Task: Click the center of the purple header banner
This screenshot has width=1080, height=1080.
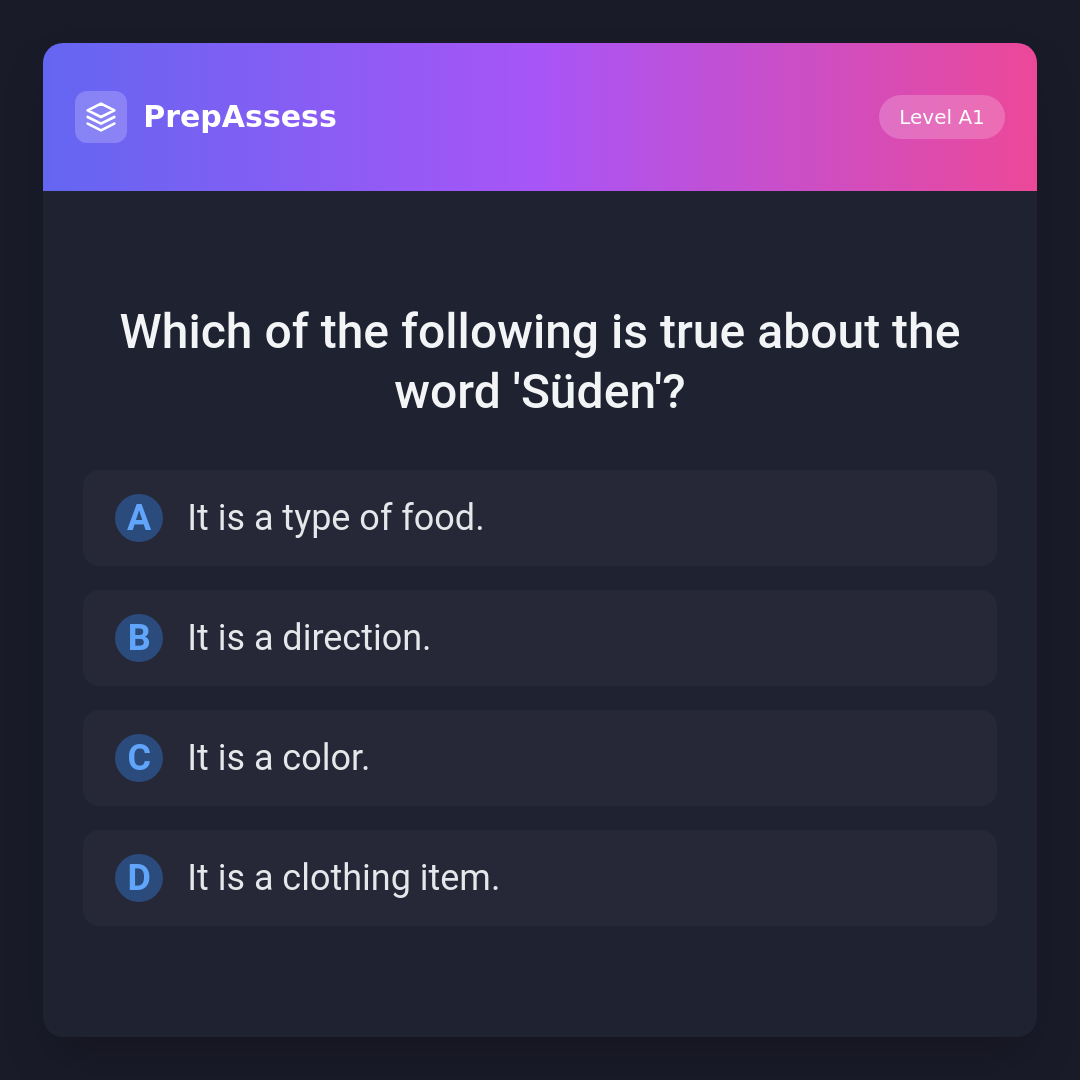Action: 540,117
